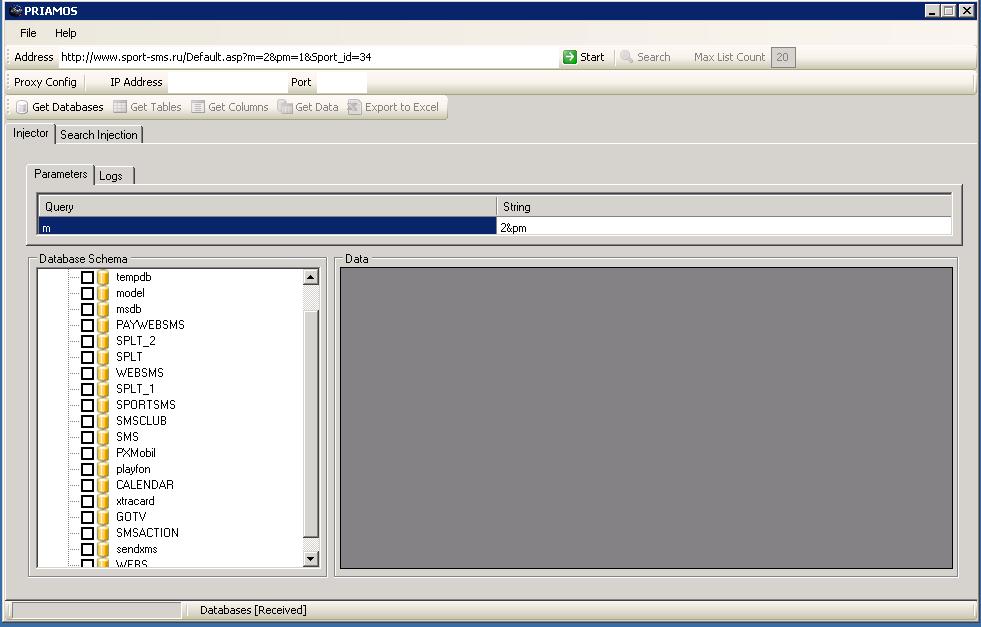Switch to the Injector tab
Screen dimensions: 981x627
[31, 133]
